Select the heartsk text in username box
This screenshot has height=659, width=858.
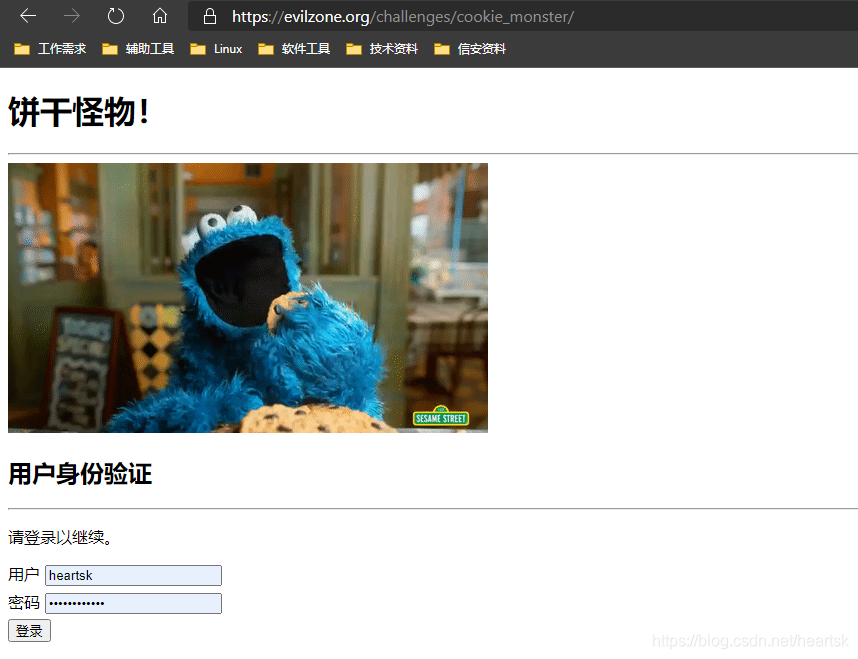69,575
